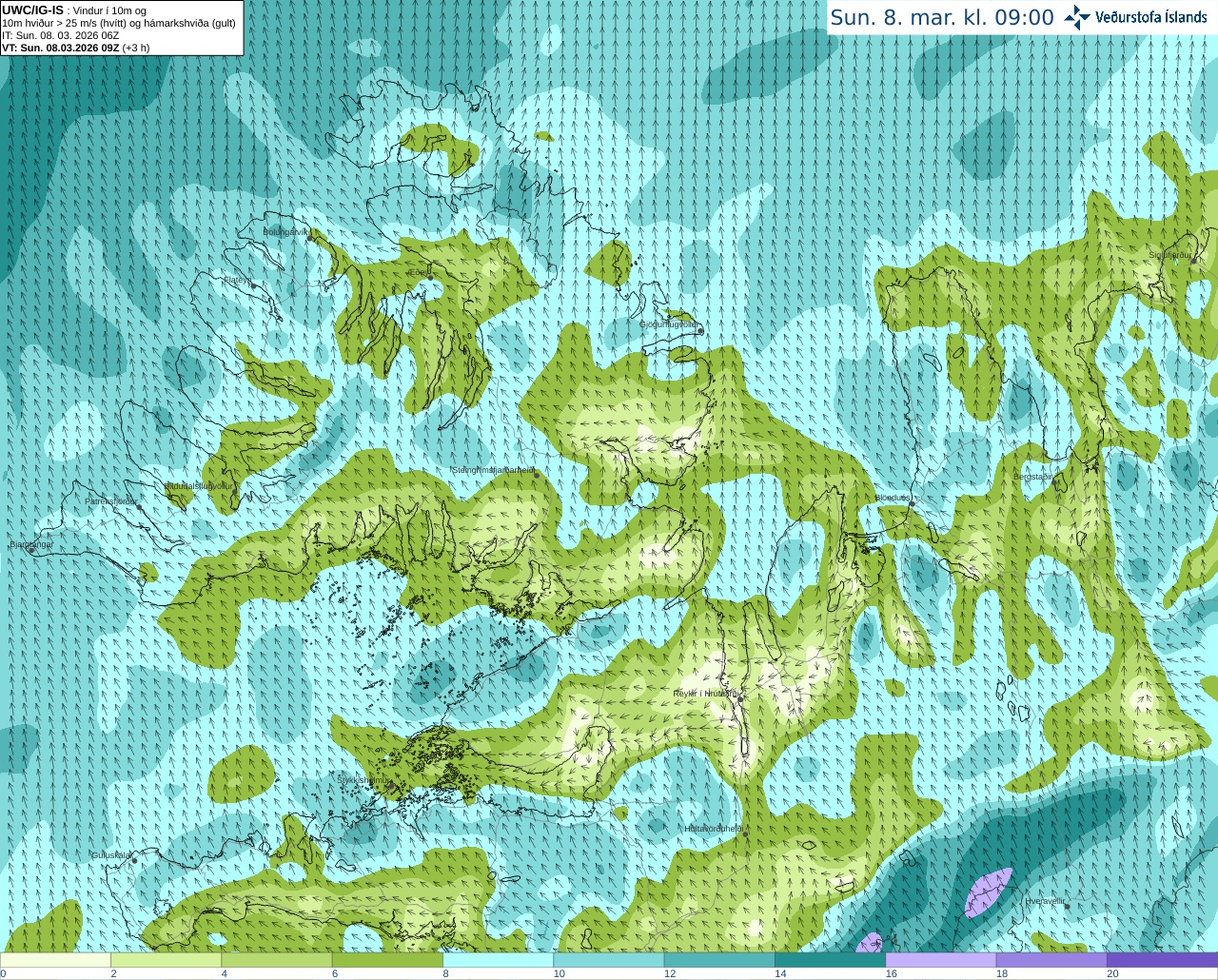Click the Bolungarvík station label

point(286,231)
